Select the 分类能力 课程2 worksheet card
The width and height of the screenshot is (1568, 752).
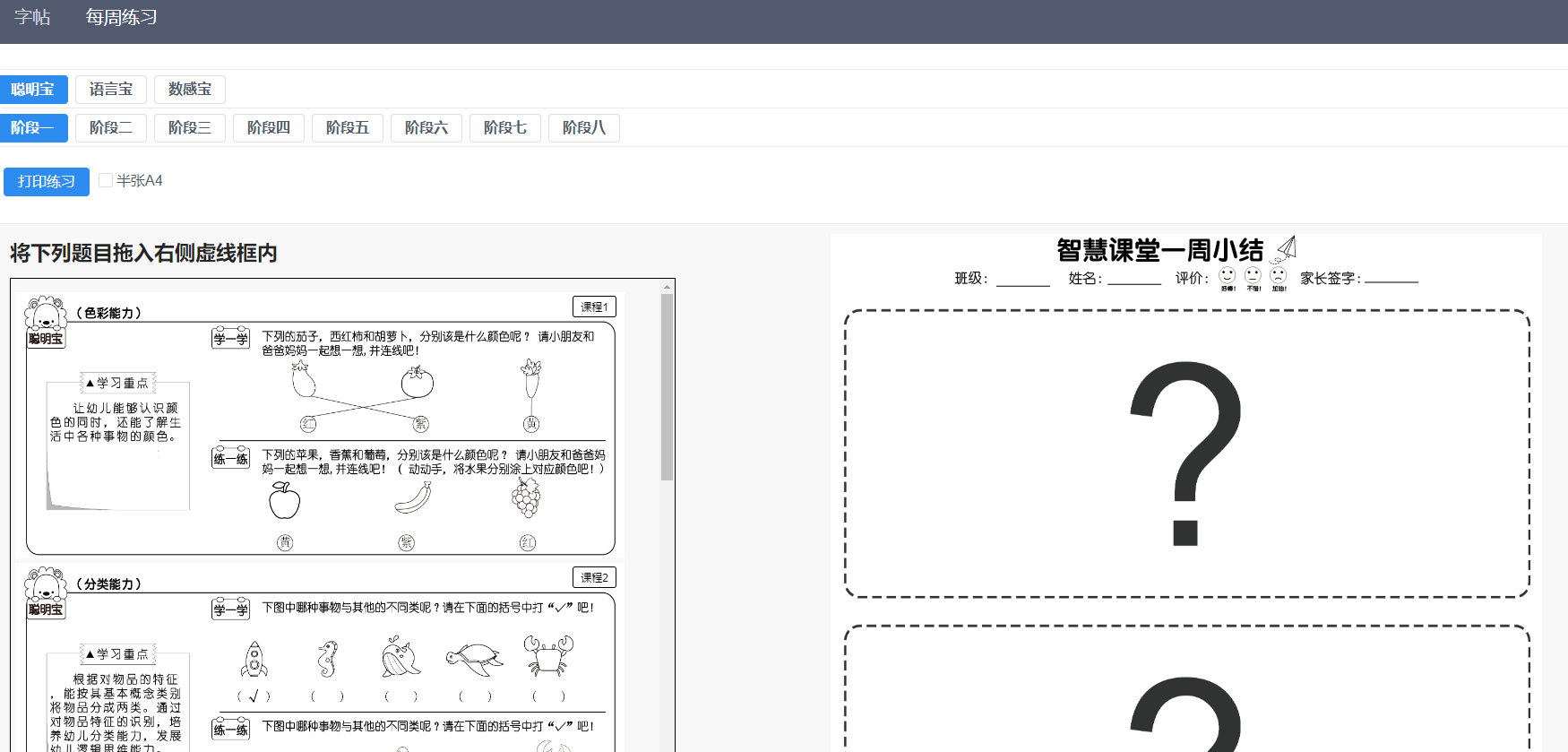[x=320, y=658]
